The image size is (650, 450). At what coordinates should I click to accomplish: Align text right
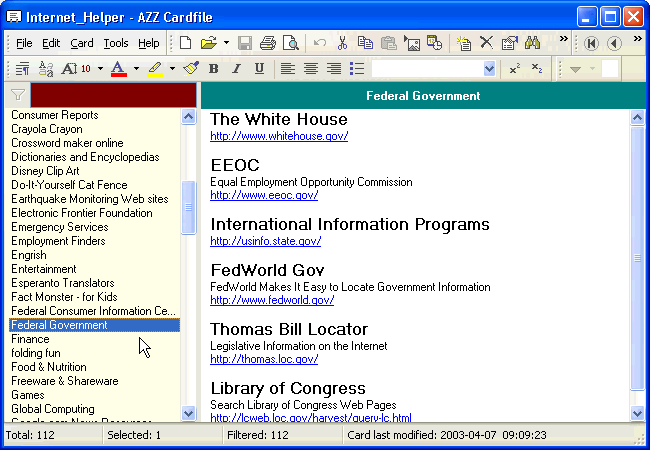point(334,68)
